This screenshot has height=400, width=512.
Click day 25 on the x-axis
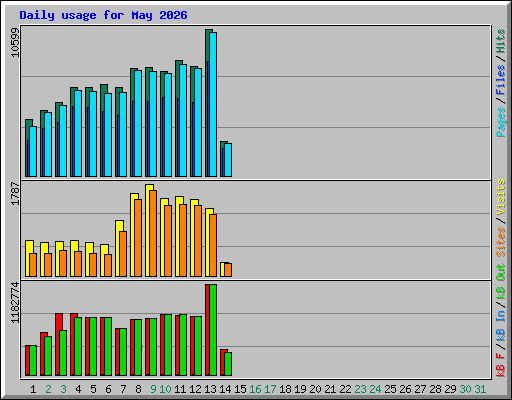390,389
